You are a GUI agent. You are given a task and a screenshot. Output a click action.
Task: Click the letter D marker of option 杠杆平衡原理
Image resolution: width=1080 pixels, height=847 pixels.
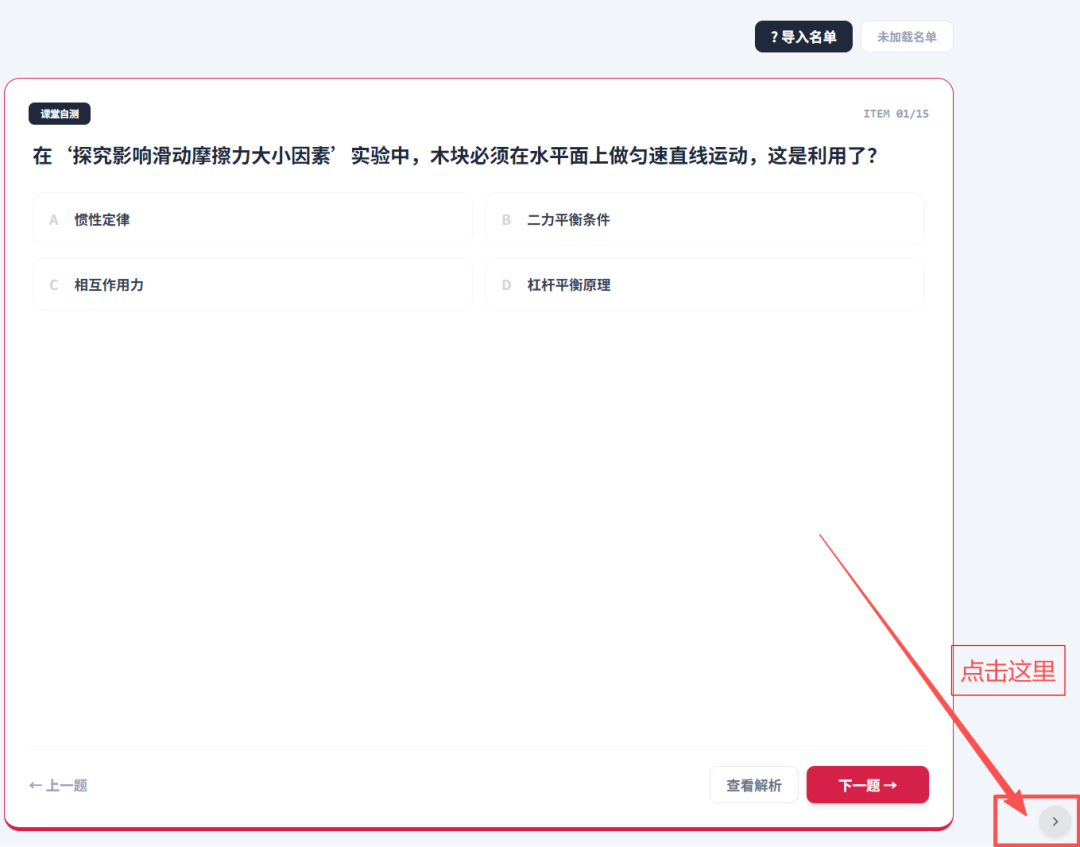pos(505,284)
